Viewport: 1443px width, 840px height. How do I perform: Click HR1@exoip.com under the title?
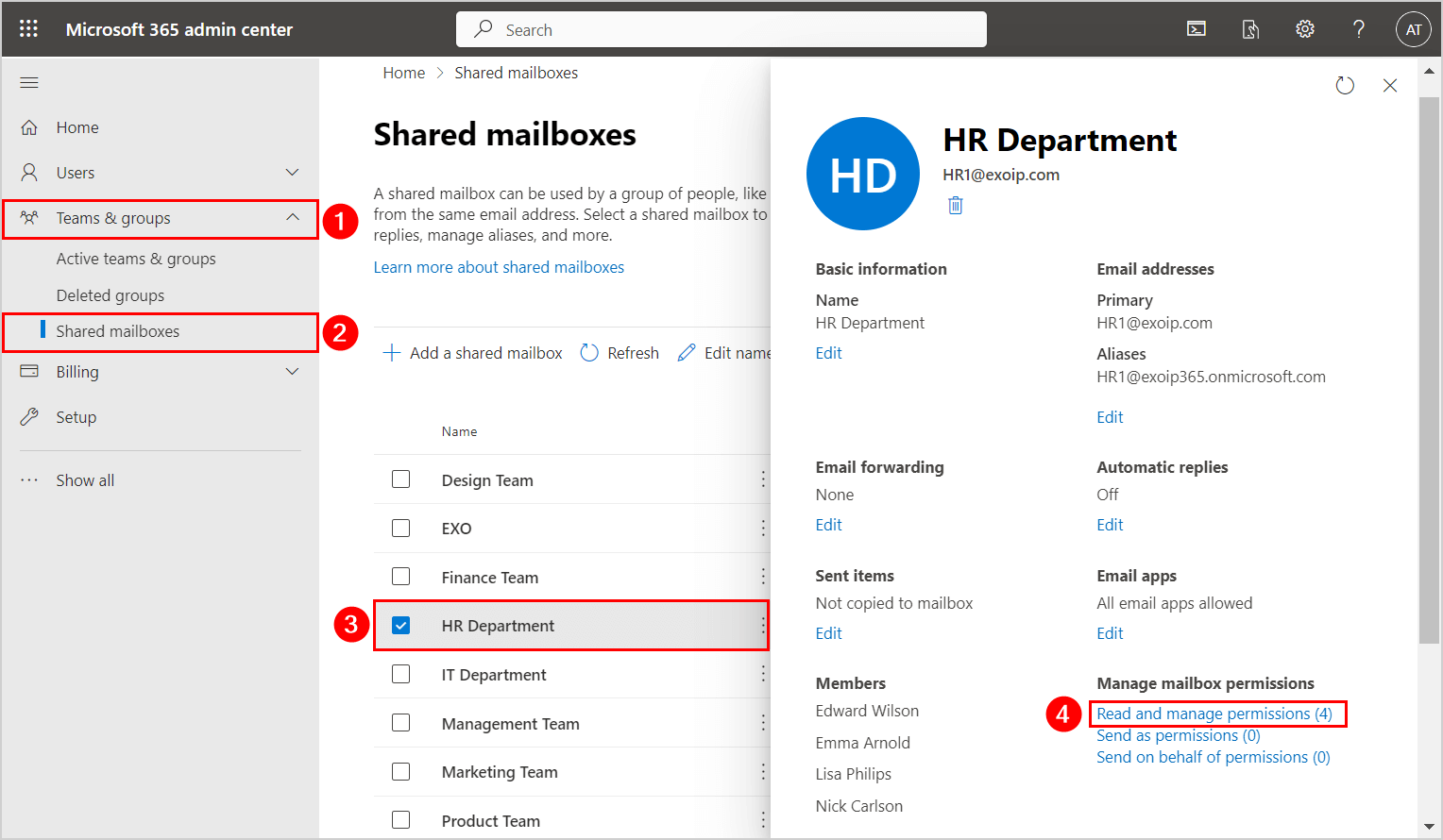(1001, 175)
